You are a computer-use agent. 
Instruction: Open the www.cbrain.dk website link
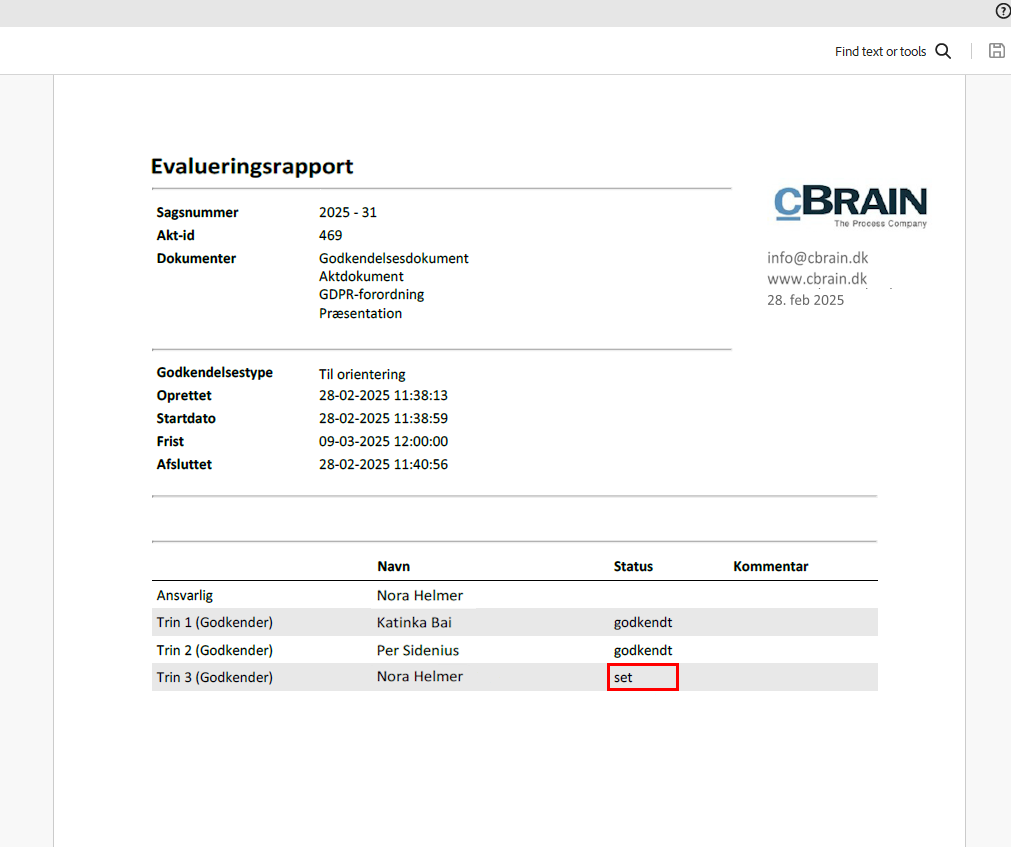(x=817, y=279)
